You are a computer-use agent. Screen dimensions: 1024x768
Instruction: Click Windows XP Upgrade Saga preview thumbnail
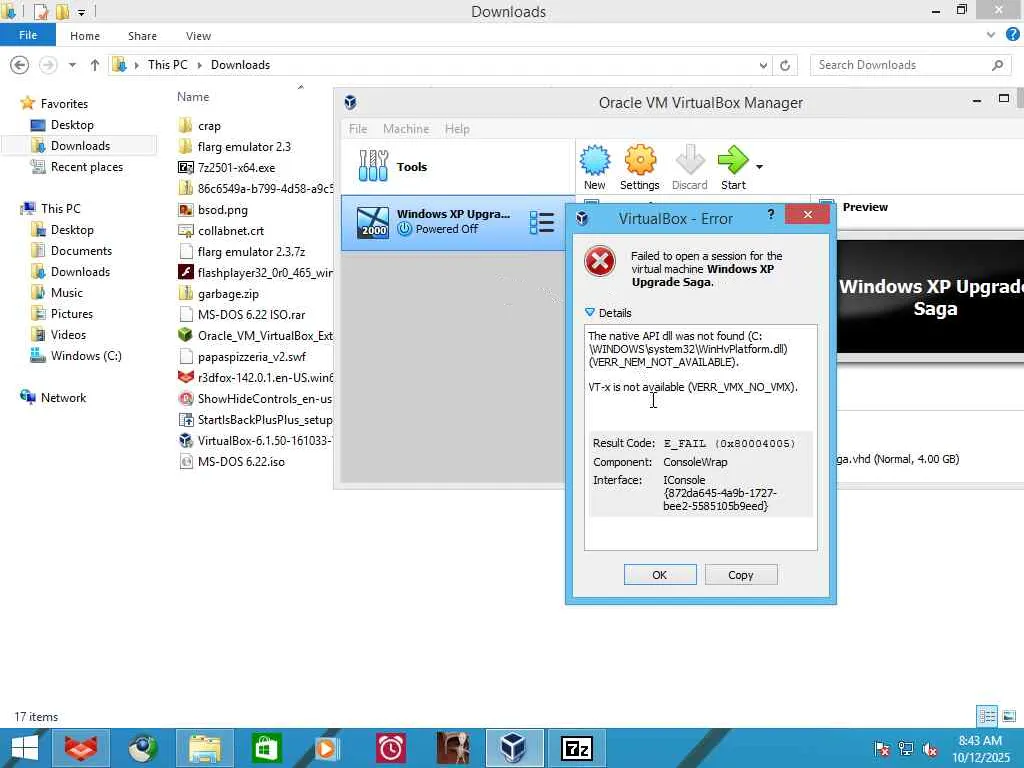point(931,296)
